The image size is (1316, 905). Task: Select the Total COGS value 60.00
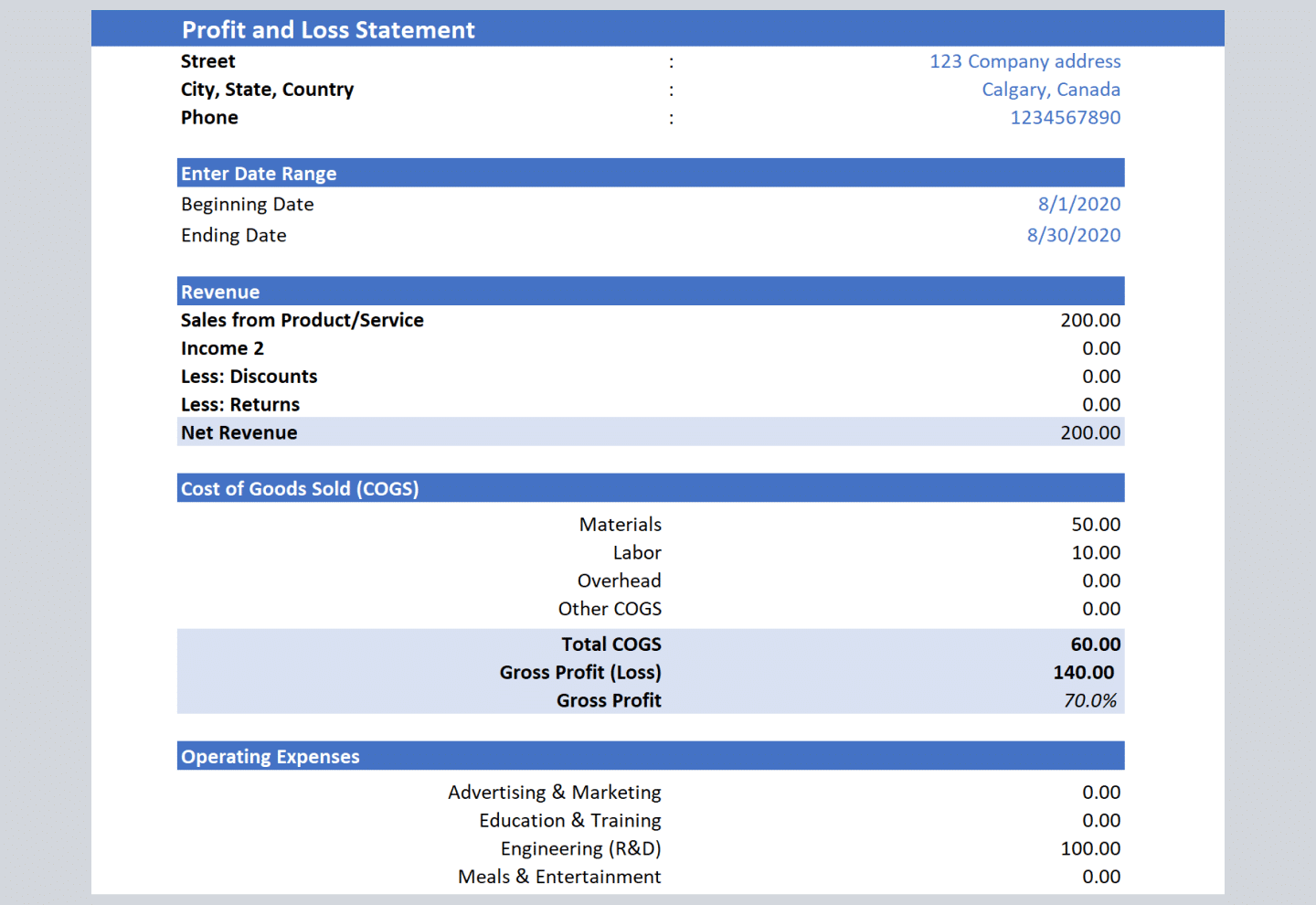(x=1095, y=644)
